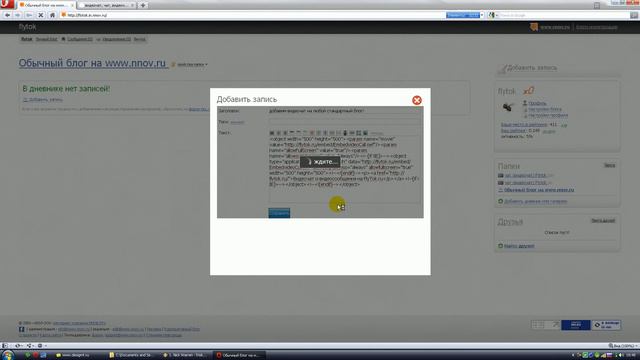
Task: Click the browser zoom control in status bar
Action: point(623,346)
